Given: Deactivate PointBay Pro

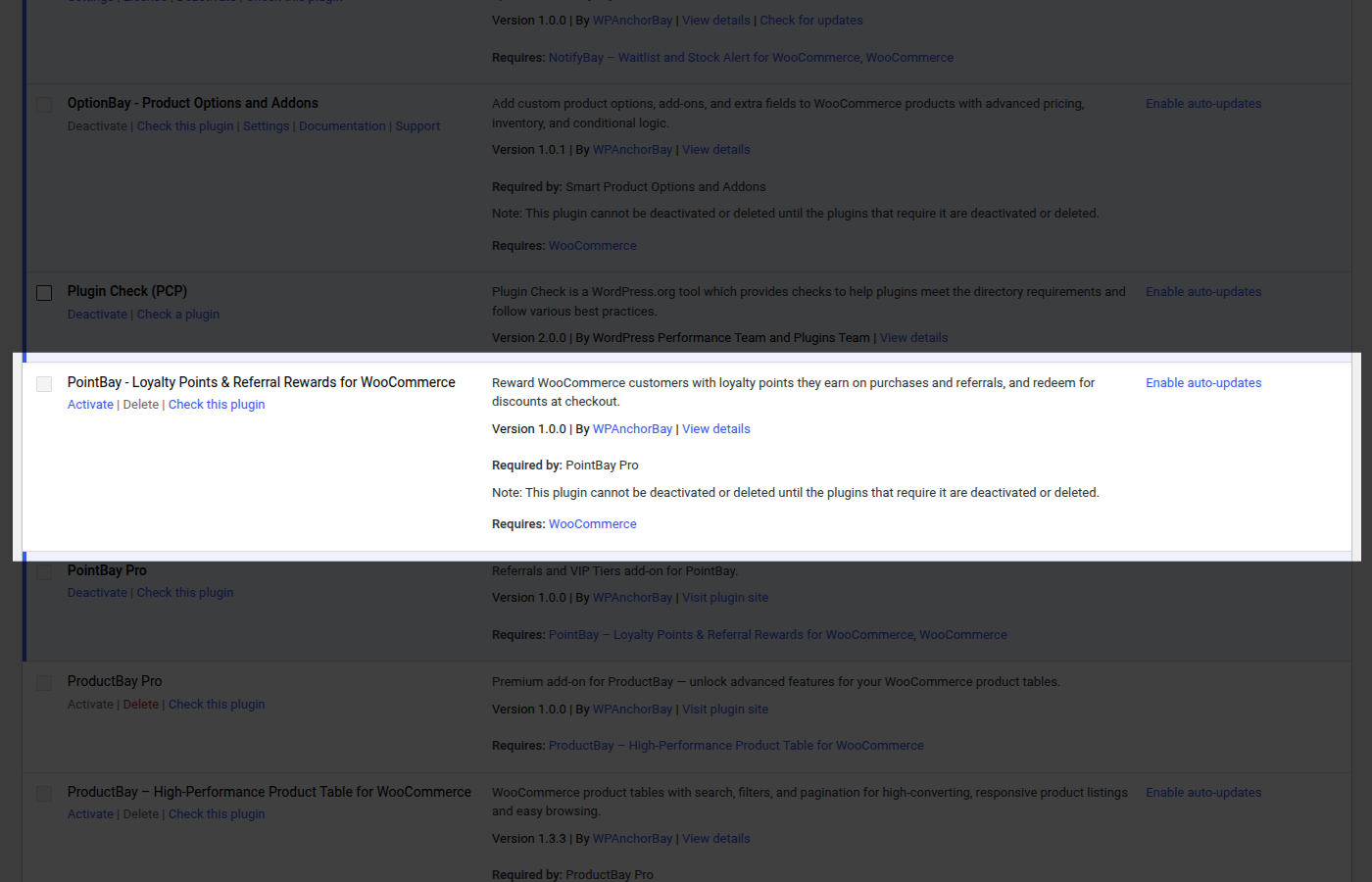Looking at the screenshot, I should tap(97, 593).
